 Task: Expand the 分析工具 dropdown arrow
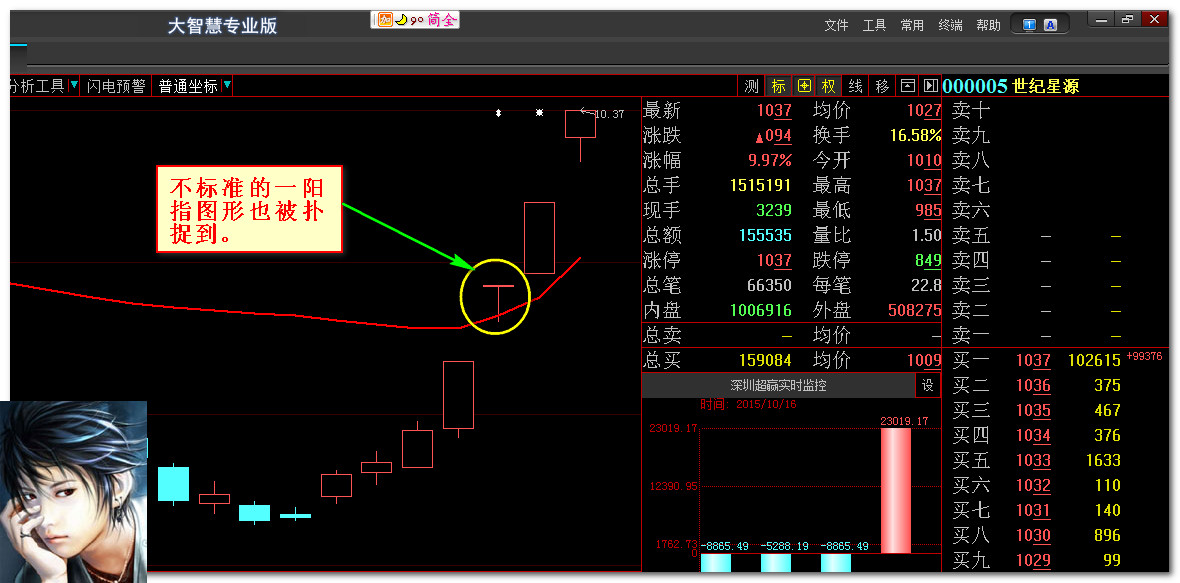[x=73, y=86]
